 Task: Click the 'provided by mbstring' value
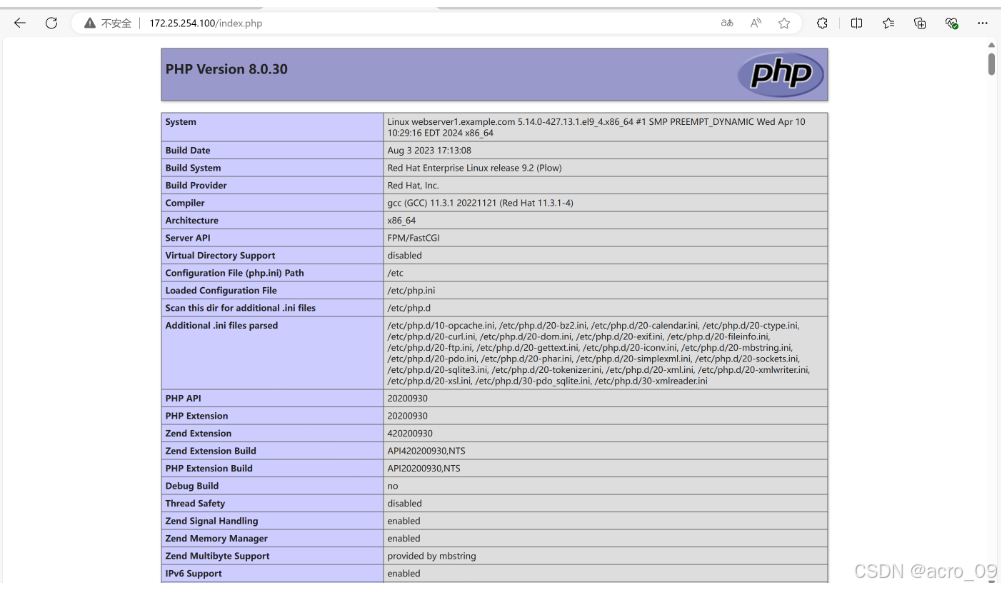[x=432, y=556]
